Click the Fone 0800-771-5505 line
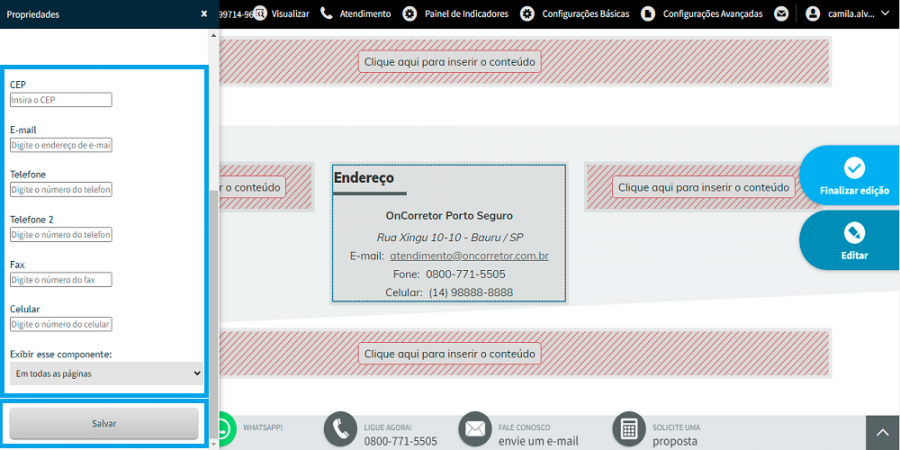 click(x=449, y=274)
